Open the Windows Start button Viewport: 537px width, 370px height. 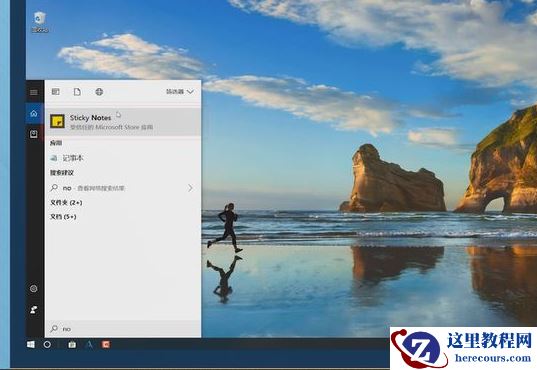(31, 345)
